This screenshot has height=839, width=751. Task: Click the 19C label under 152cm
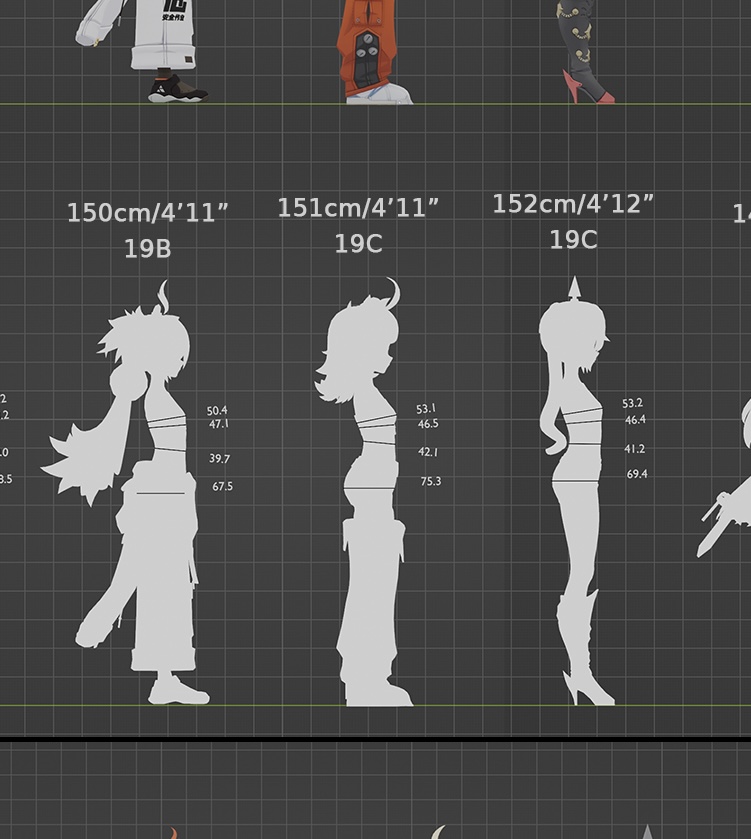coord(573,240)
